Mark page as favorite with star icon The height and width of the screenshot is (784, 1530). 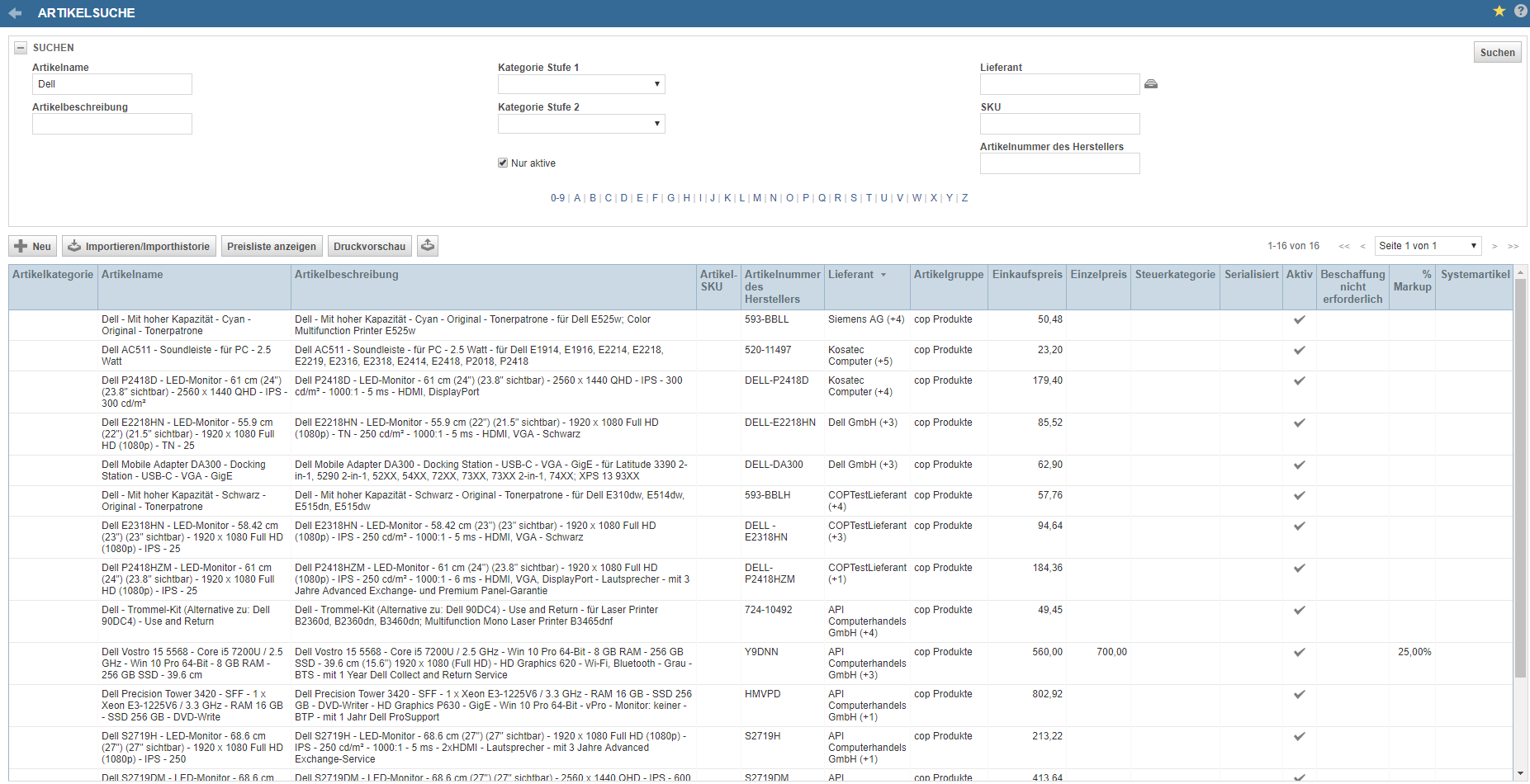tap(1499, 11)
